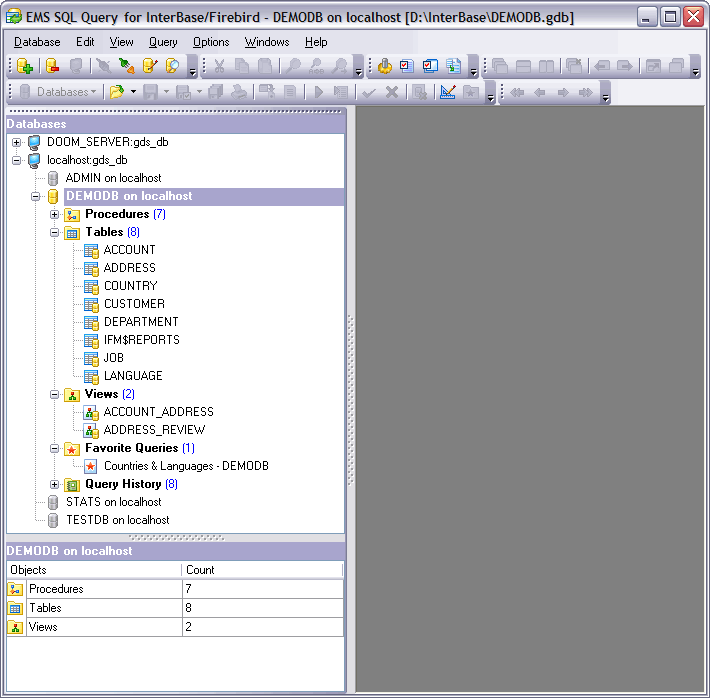The height and width of the screenshot is (698, 710).
Task: Click the Add to Favorites star folder icon
Action: point(471,92)
